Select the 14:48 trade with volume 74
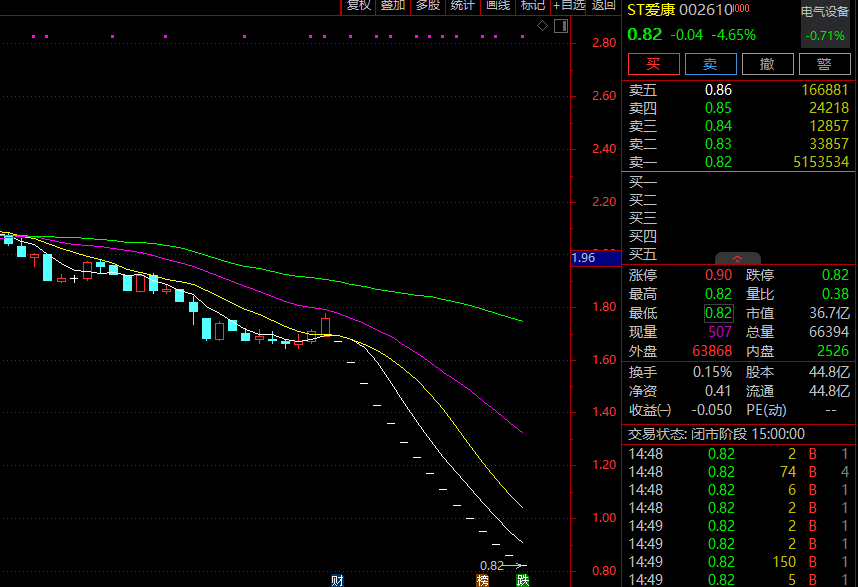Viewport: 858px width, 587px height. (x=739, y=472)
